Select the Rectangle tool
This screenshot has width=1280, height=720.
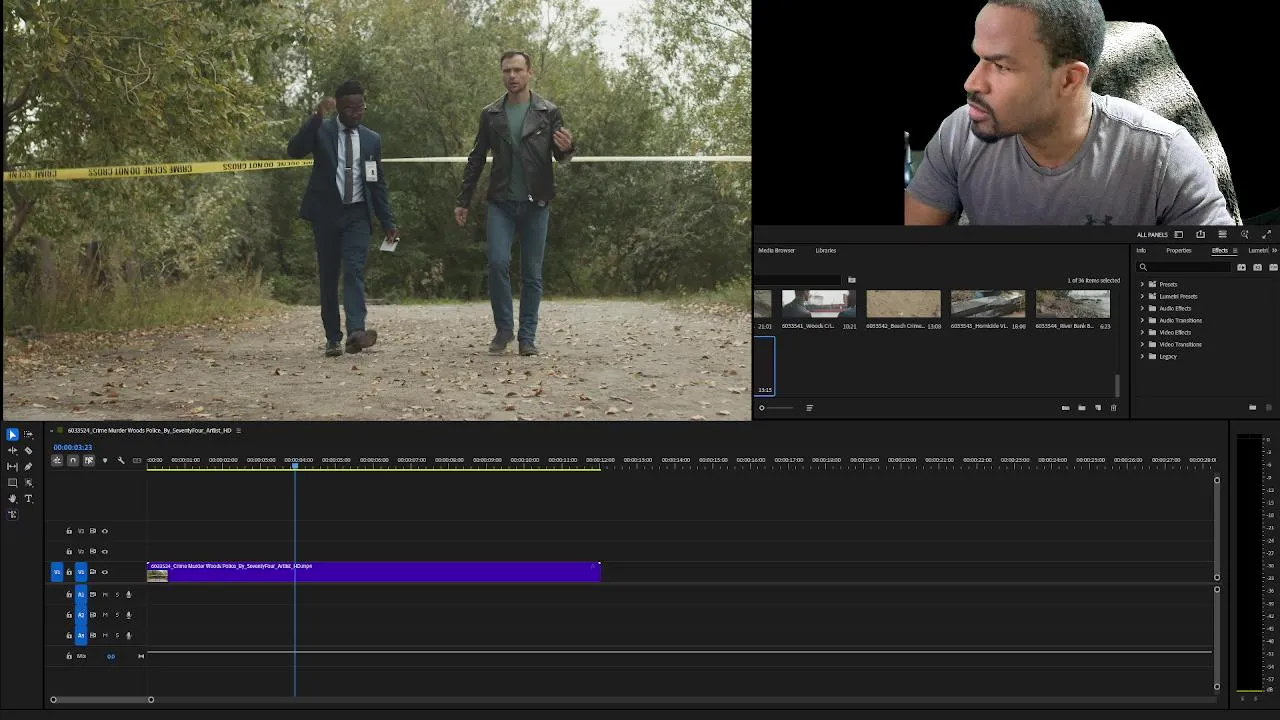[12, 482]
